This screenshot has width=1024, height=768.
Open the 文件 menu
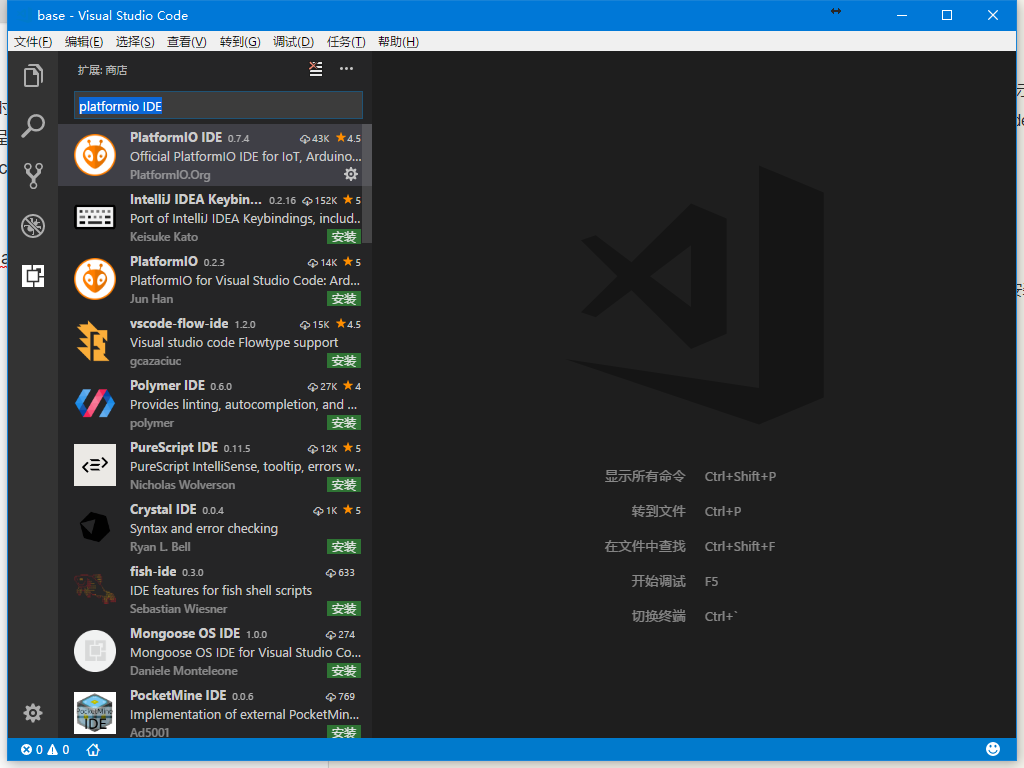point(31,41)
